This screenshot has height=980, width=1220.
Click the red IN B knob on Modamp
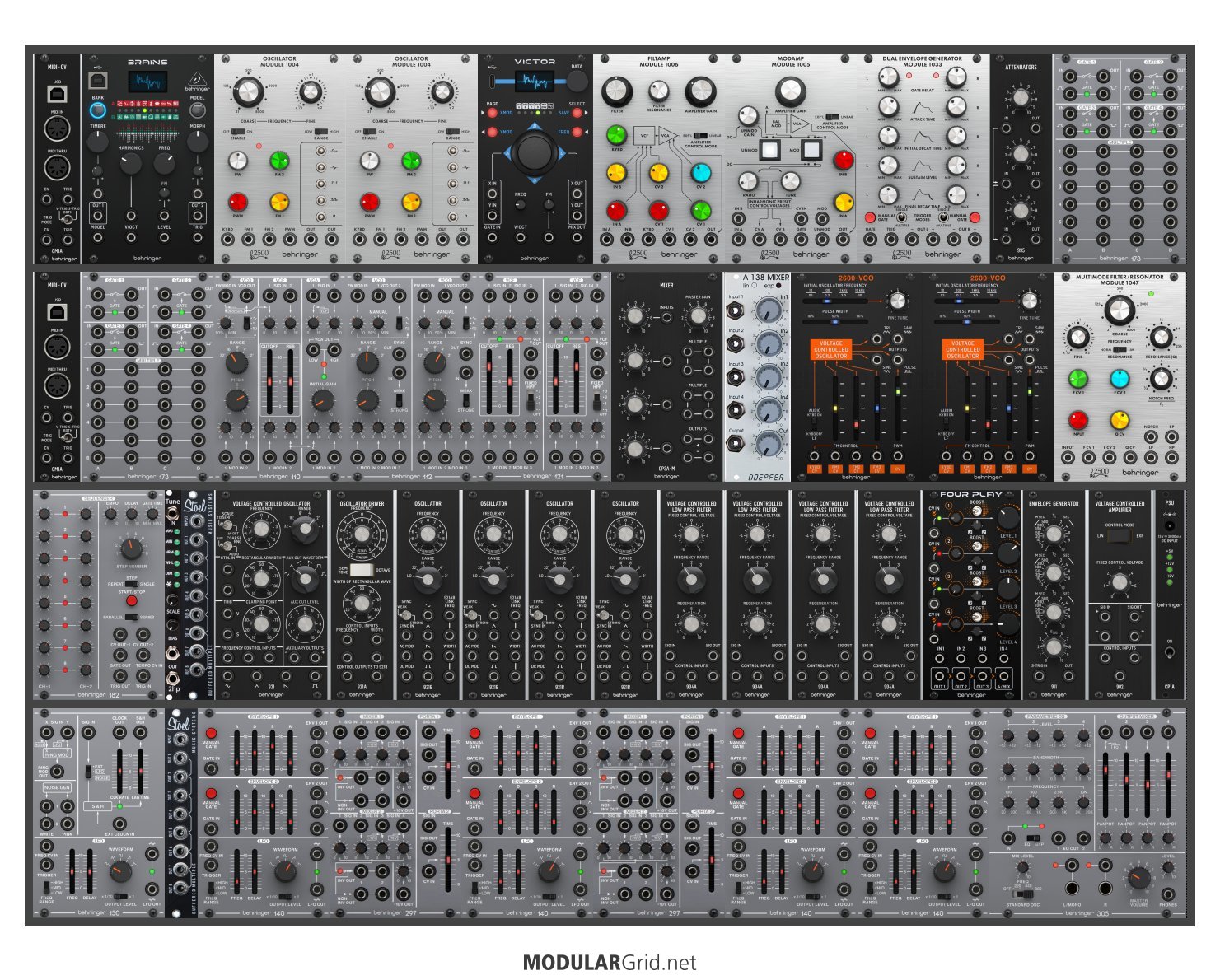(x=843, y=160)
